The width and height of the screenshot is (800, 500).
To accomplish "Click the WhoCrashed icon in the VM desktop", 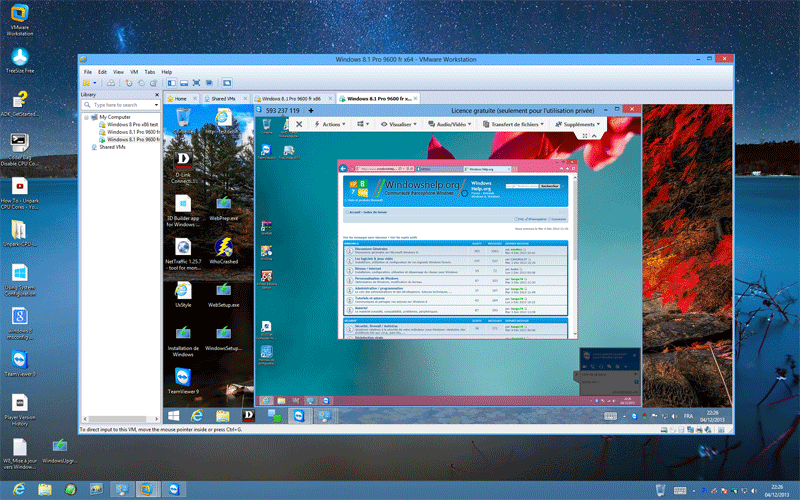I will click(x=221, y=252).
